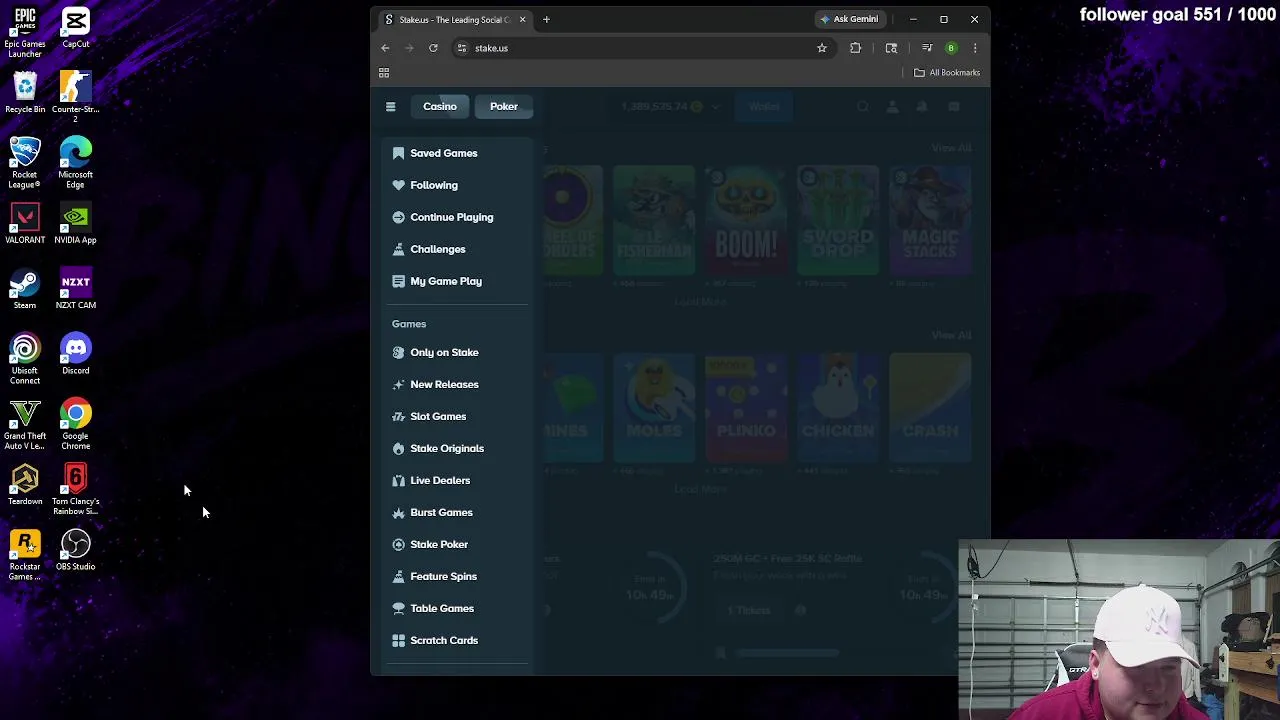Select Epic Games Launcher desktop icon
Viewport: 1280px width, 720px height.
[x=25, y=33]
